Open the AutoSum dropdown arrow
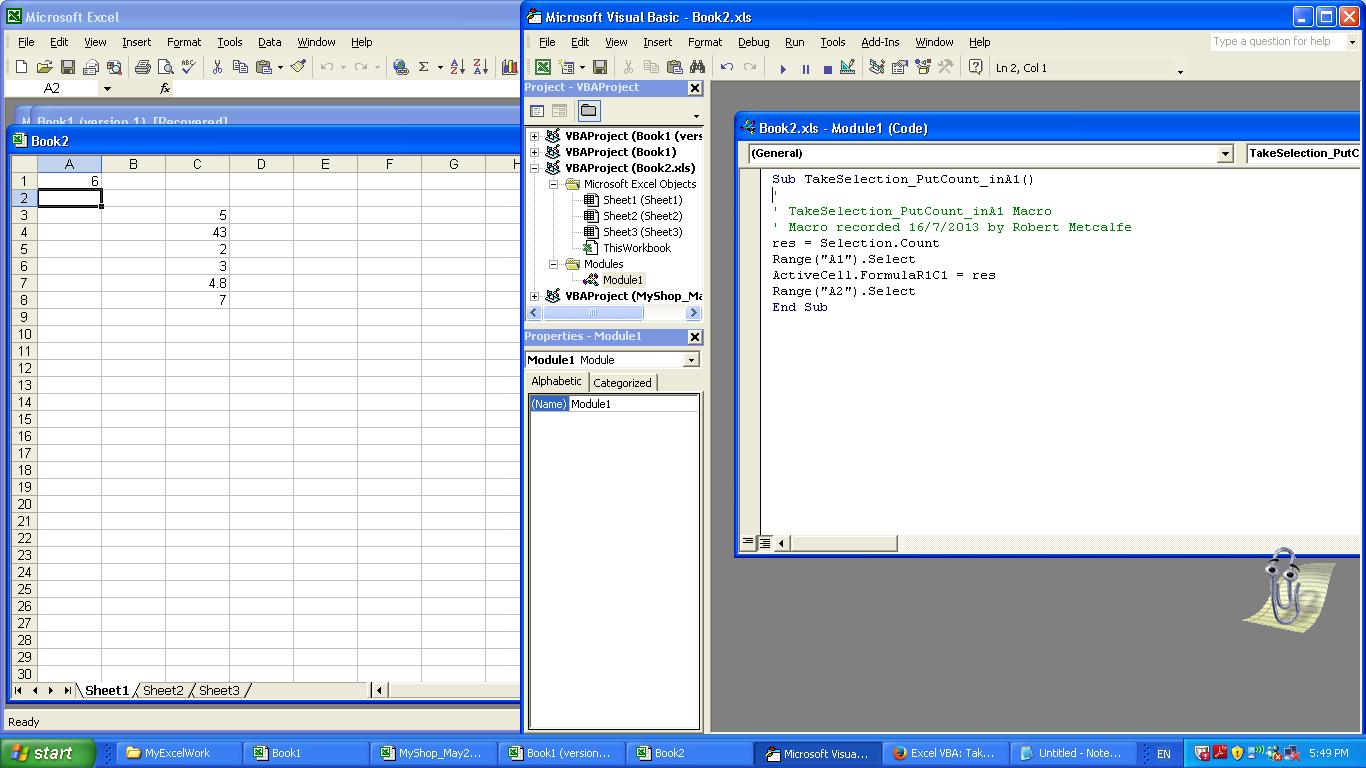Image resolution: width=1366 pixels, height=768 pixels. [439, 67]
